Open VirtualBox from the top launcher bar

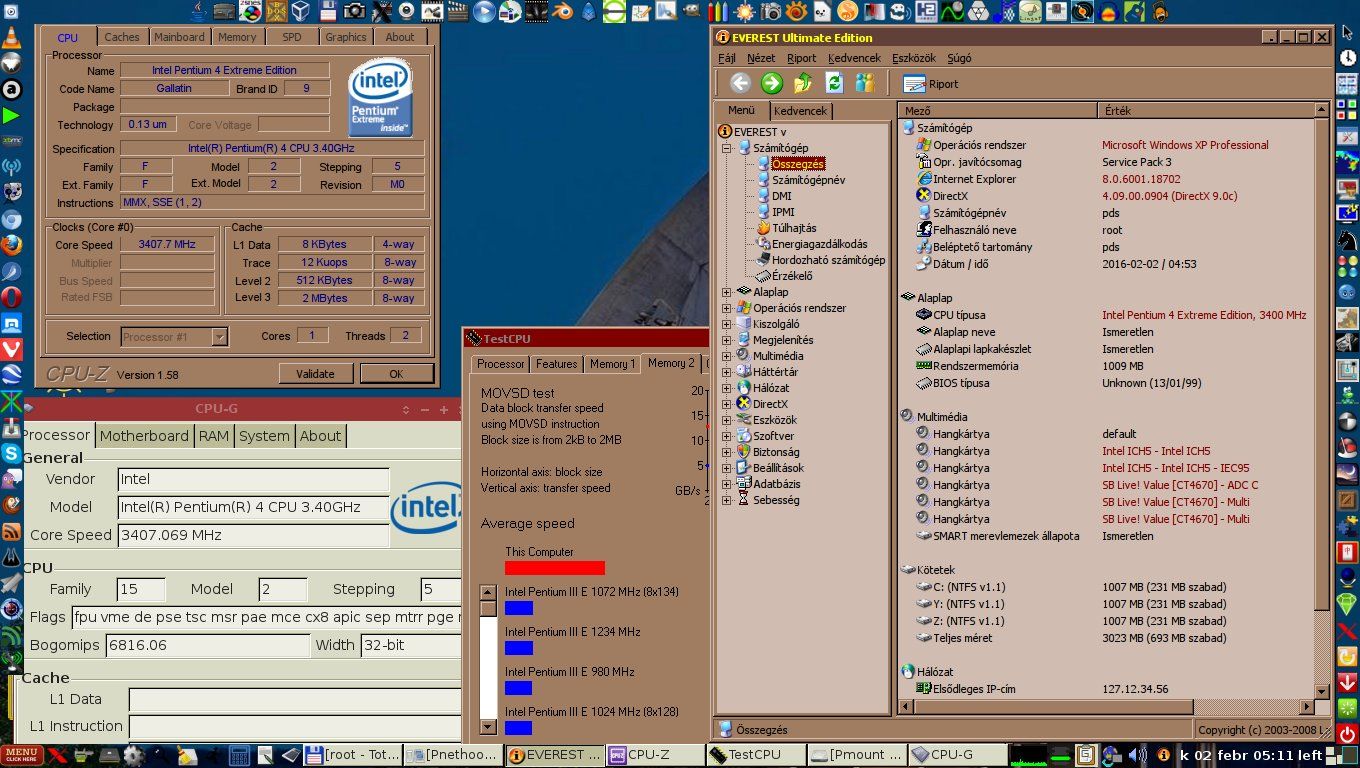coord(302,11)
